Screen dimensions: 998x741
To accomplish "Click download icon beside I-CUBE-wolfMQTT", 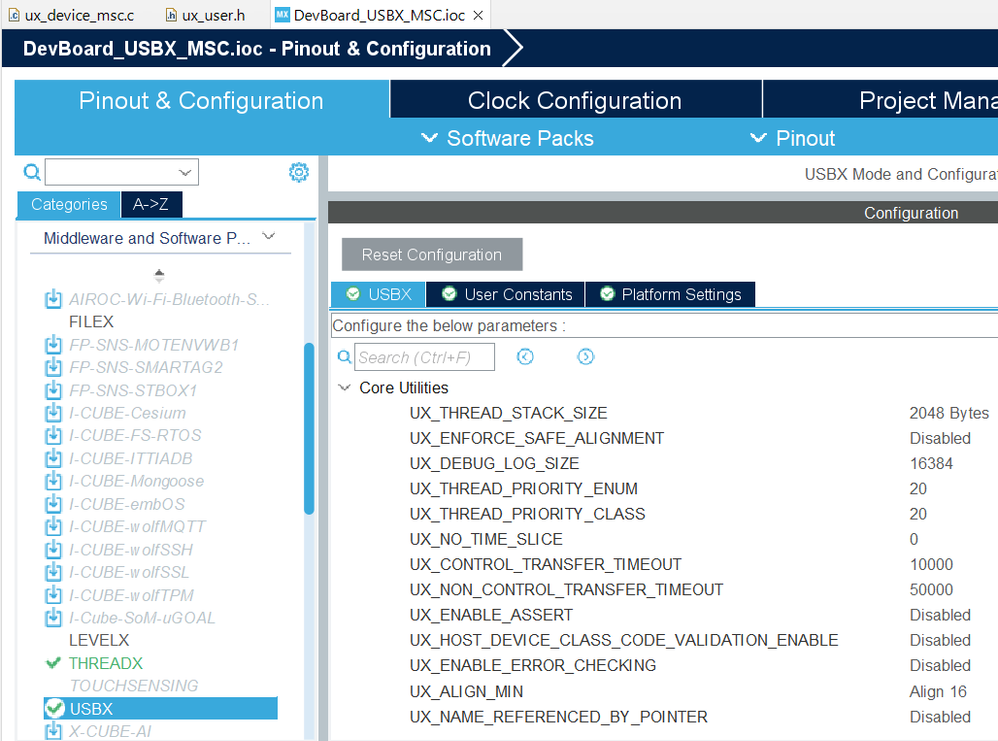I will tap(53, 526).
